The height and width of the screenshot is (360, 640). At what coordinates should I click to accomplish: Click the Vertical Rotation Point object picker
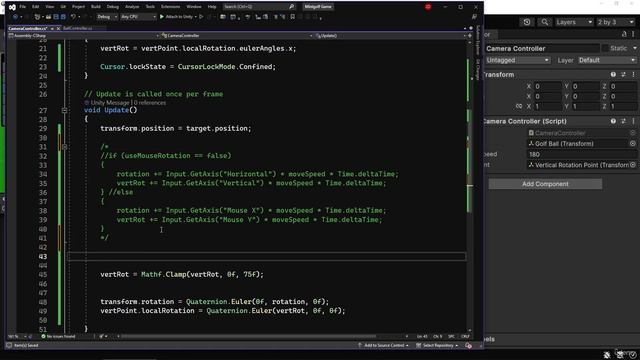(x=633, y=165)
